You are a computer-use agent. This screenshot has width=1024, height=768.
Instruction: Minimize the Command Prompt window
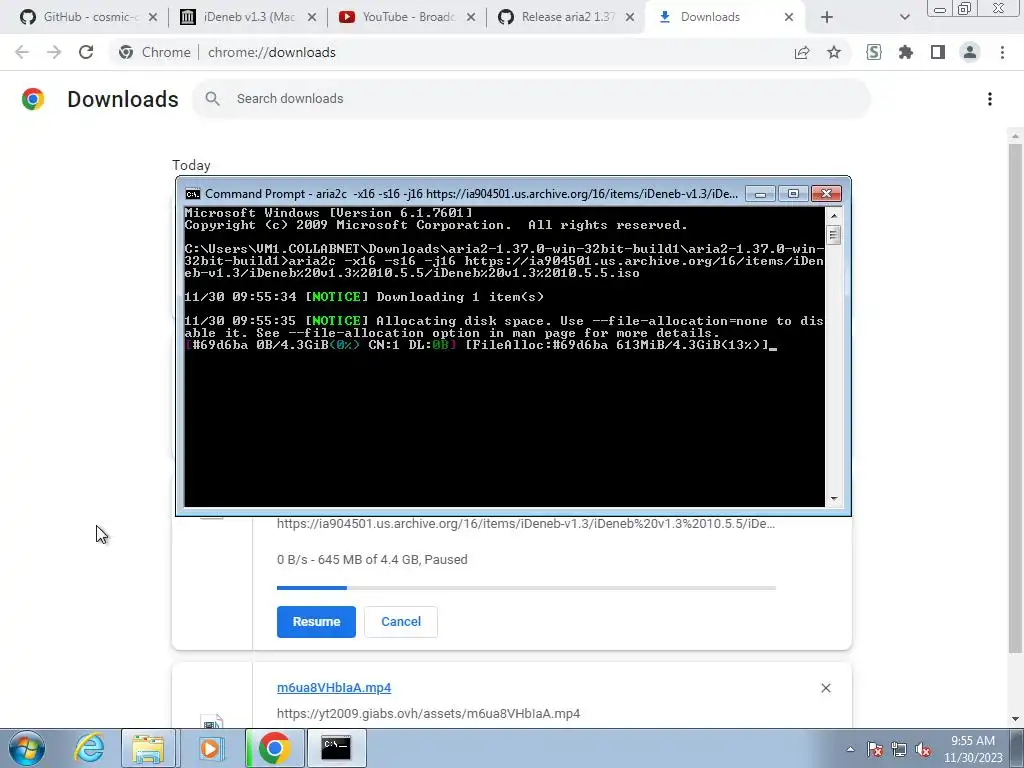760,194
